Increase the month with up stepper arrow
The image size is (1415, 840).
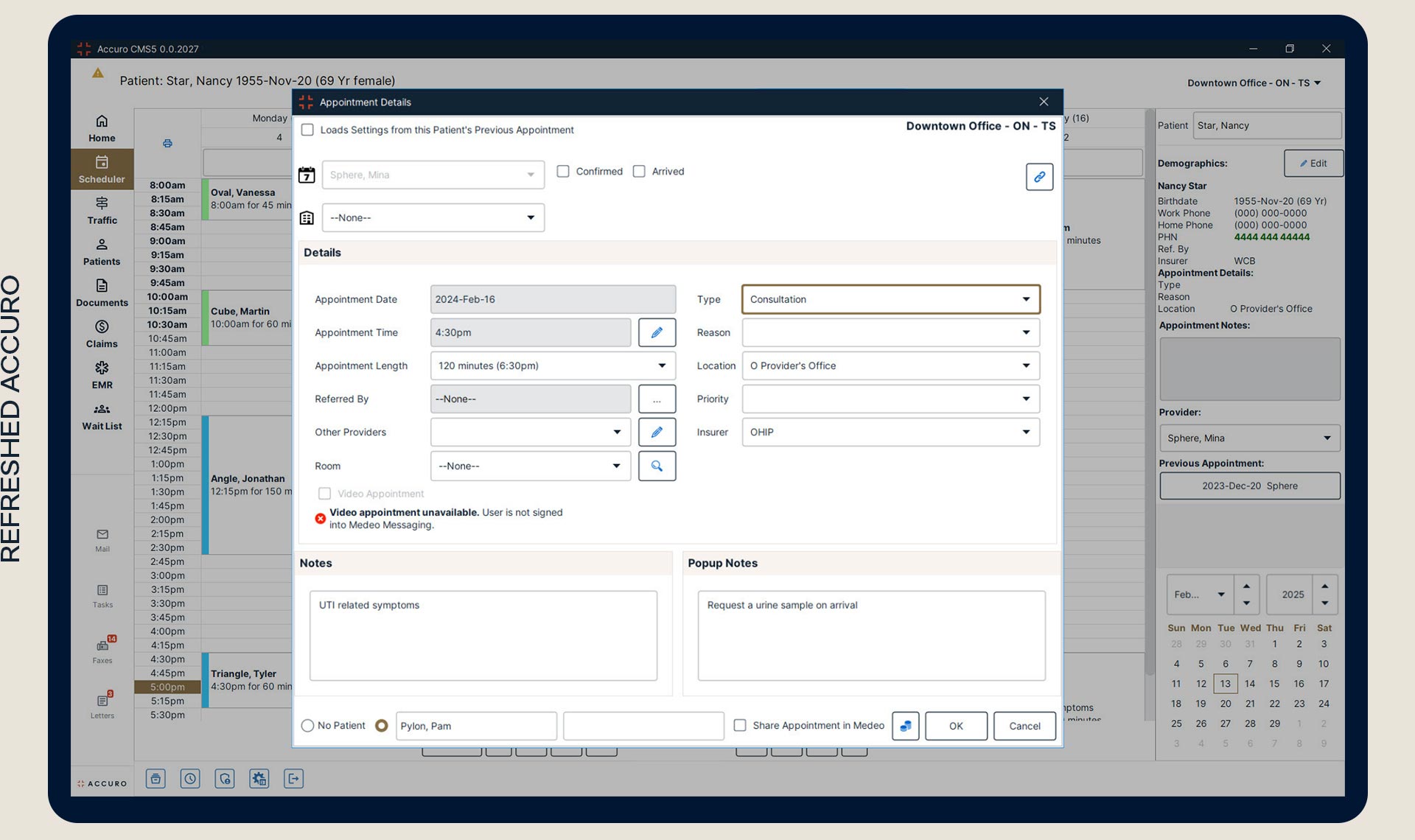[x=1246, y=586]
